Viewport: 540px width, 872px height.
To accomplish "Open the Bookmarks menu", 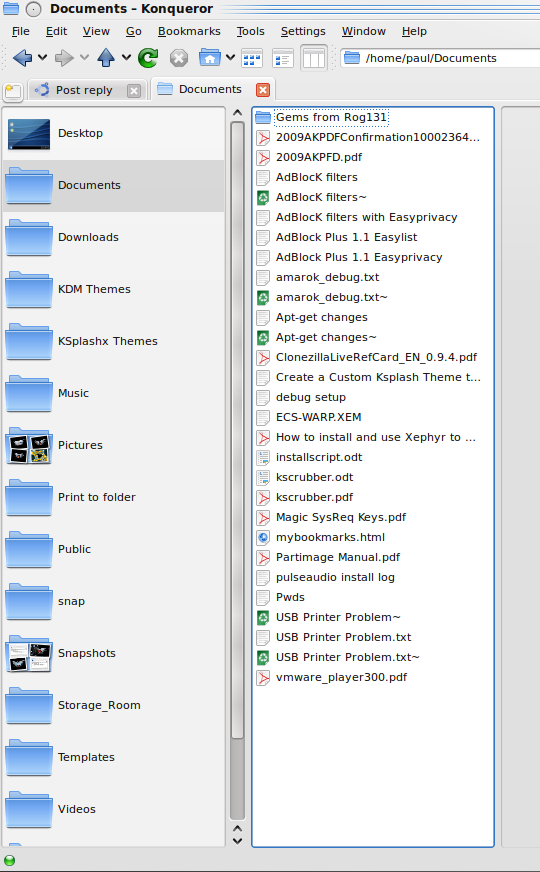I will coord(189,31).
